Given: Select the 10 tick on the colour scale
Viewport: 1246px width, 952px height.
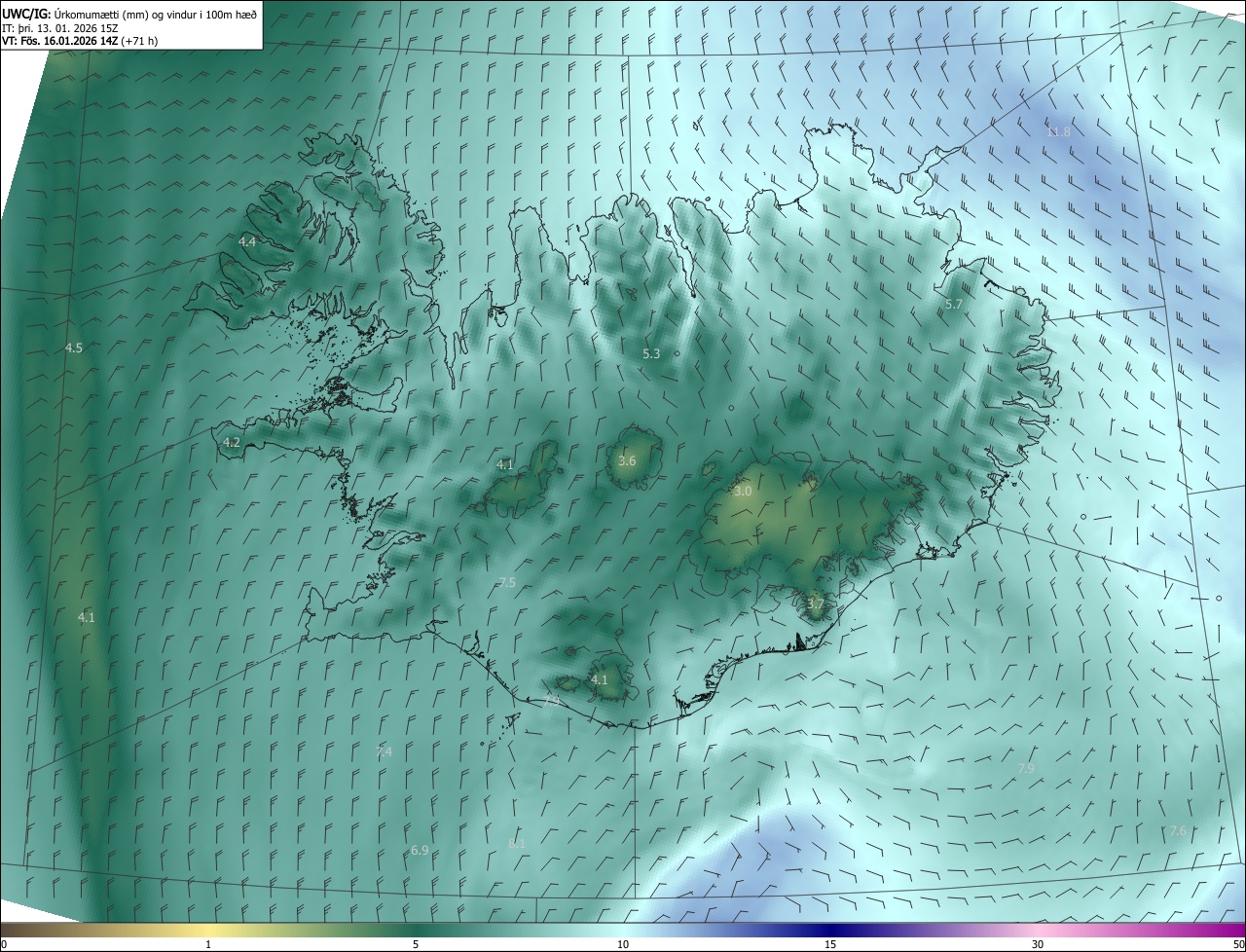Looking at the screenshot, I should (623, 945).
